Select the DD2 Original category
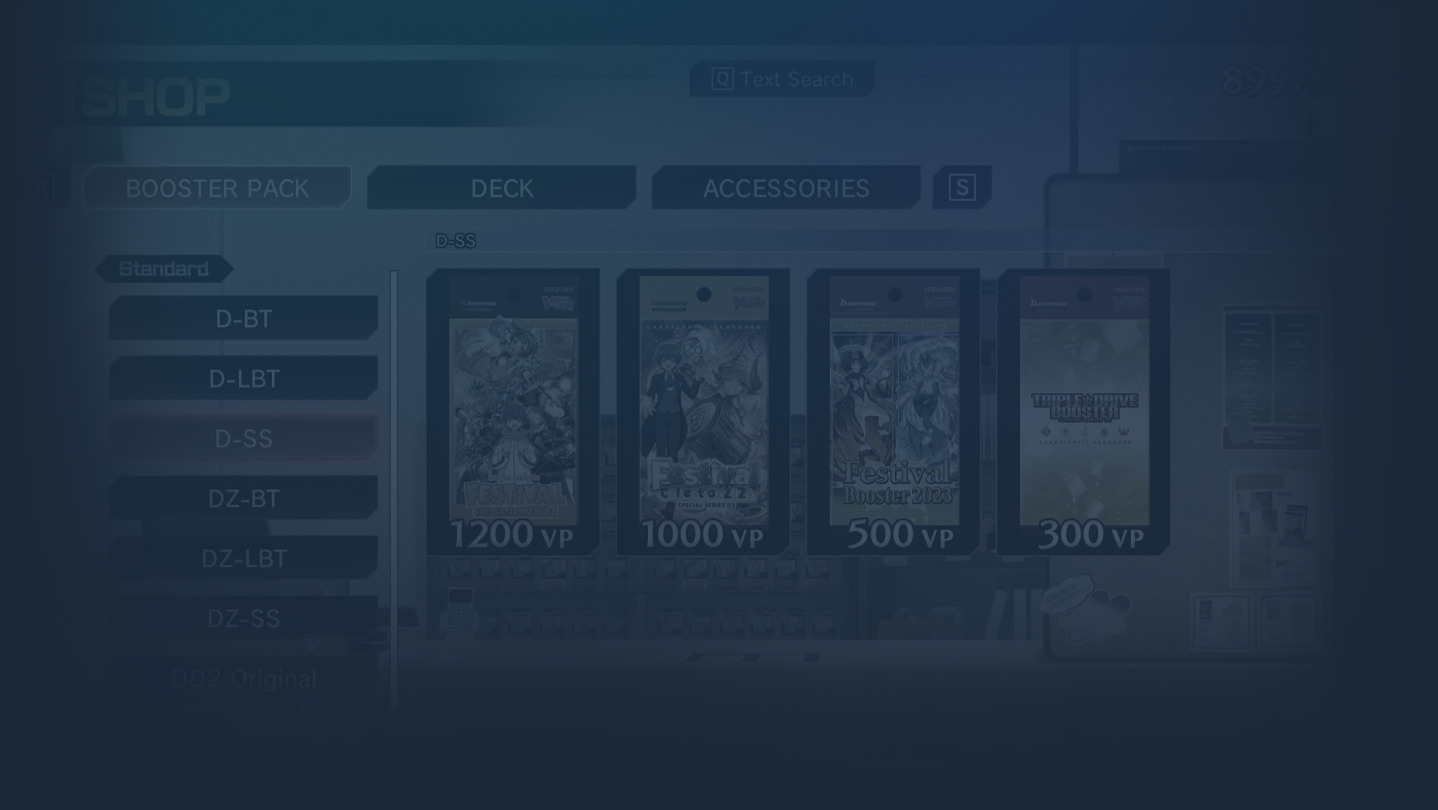Viewport: 1438px width, 810px height. [x=244, y=678]
